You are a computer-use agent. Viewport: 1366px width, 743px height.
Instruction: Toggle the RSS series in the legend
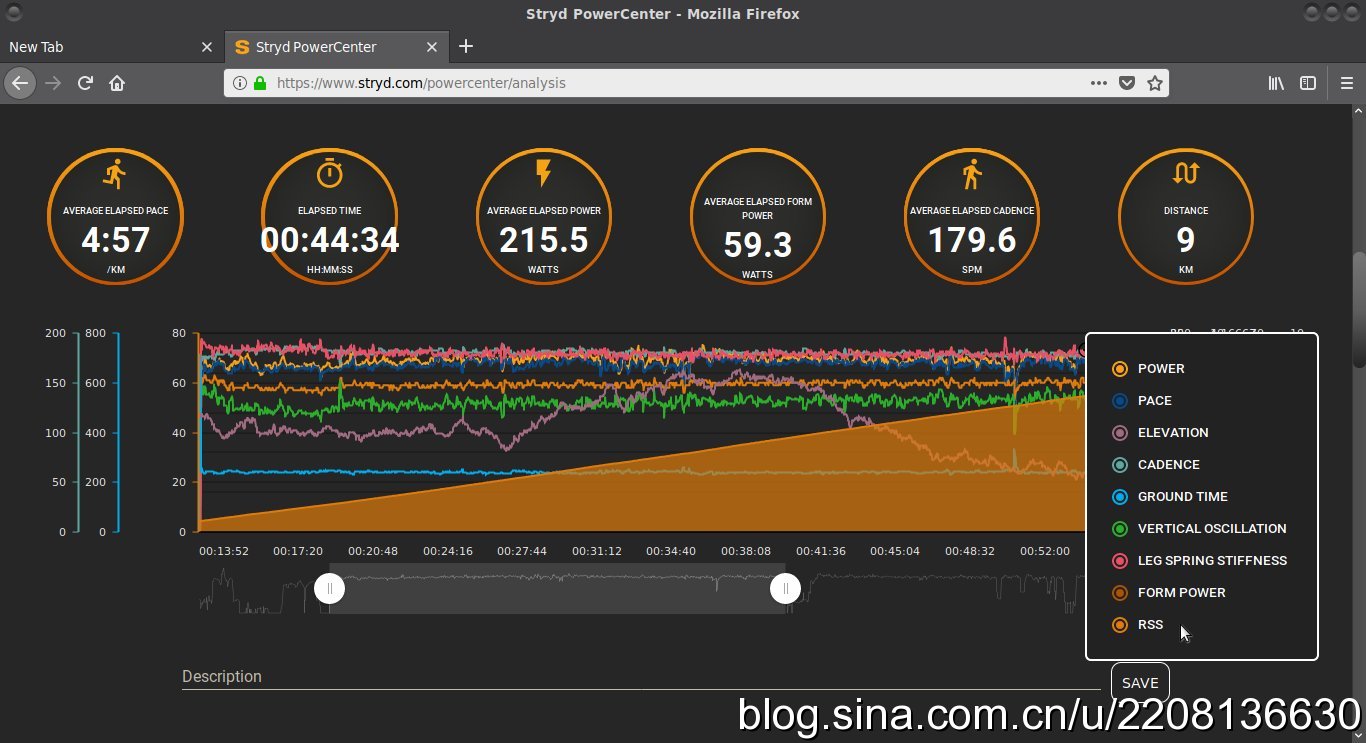point(1137,625)
